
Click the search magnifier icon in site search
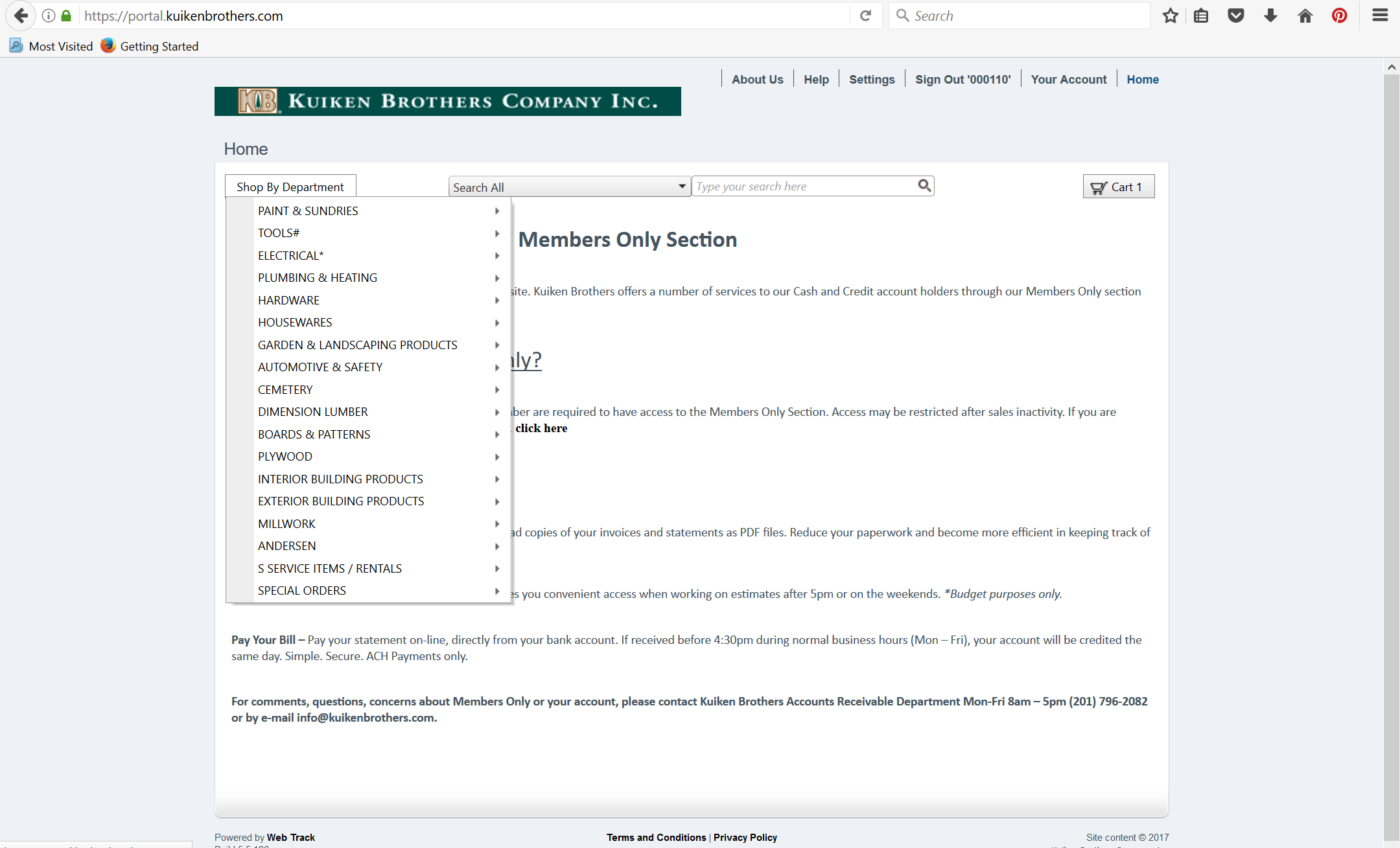[924, 185]
